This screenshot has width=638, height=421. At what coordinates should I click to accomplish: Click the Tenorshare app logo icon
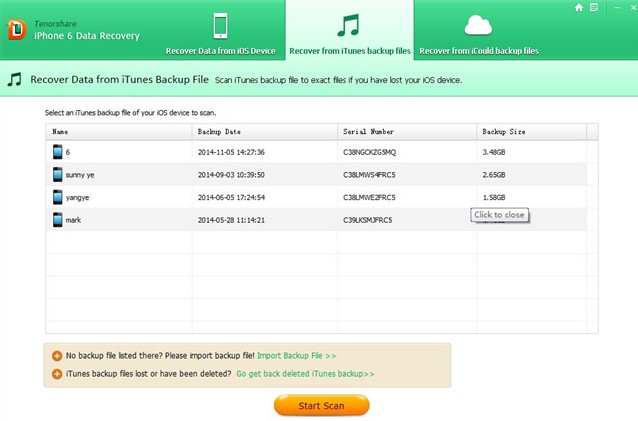[x=17, y=30]
